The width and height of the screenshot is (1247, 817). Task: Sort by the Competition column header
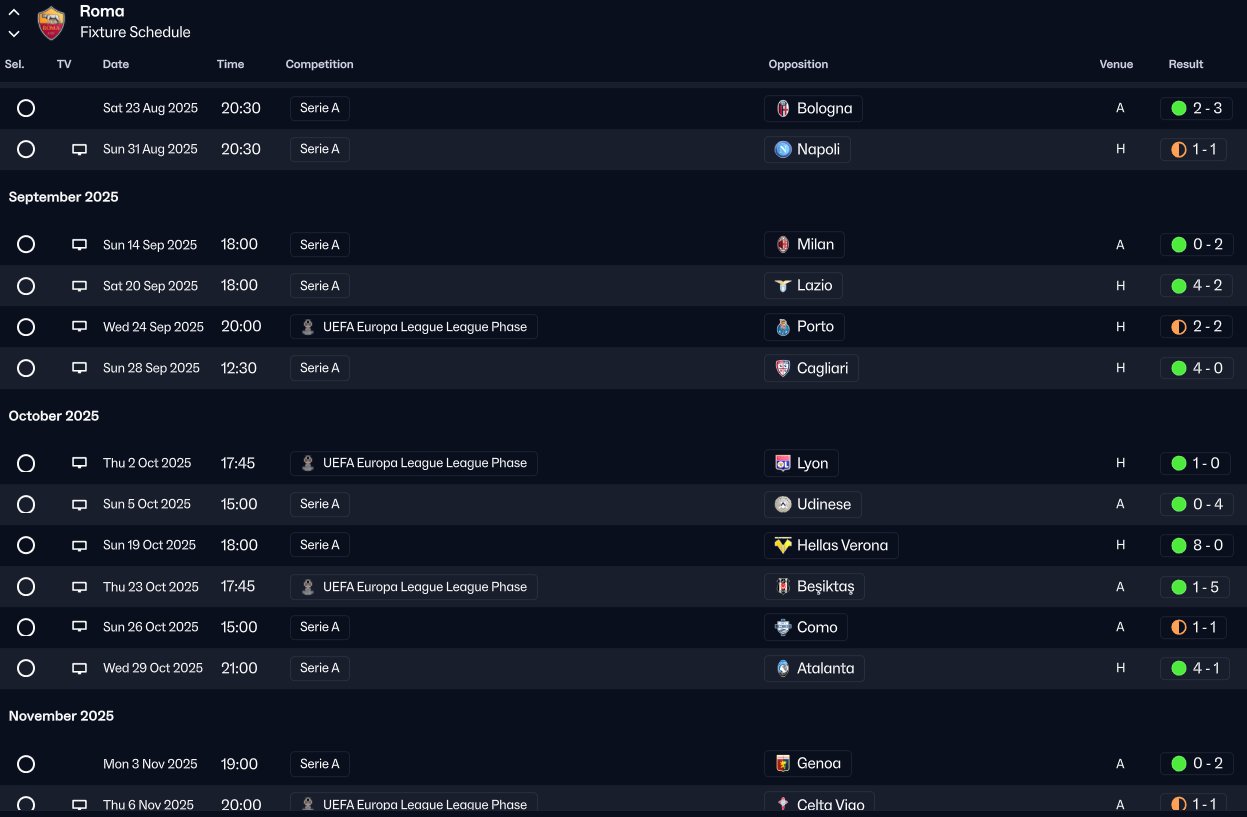(319, 64)
